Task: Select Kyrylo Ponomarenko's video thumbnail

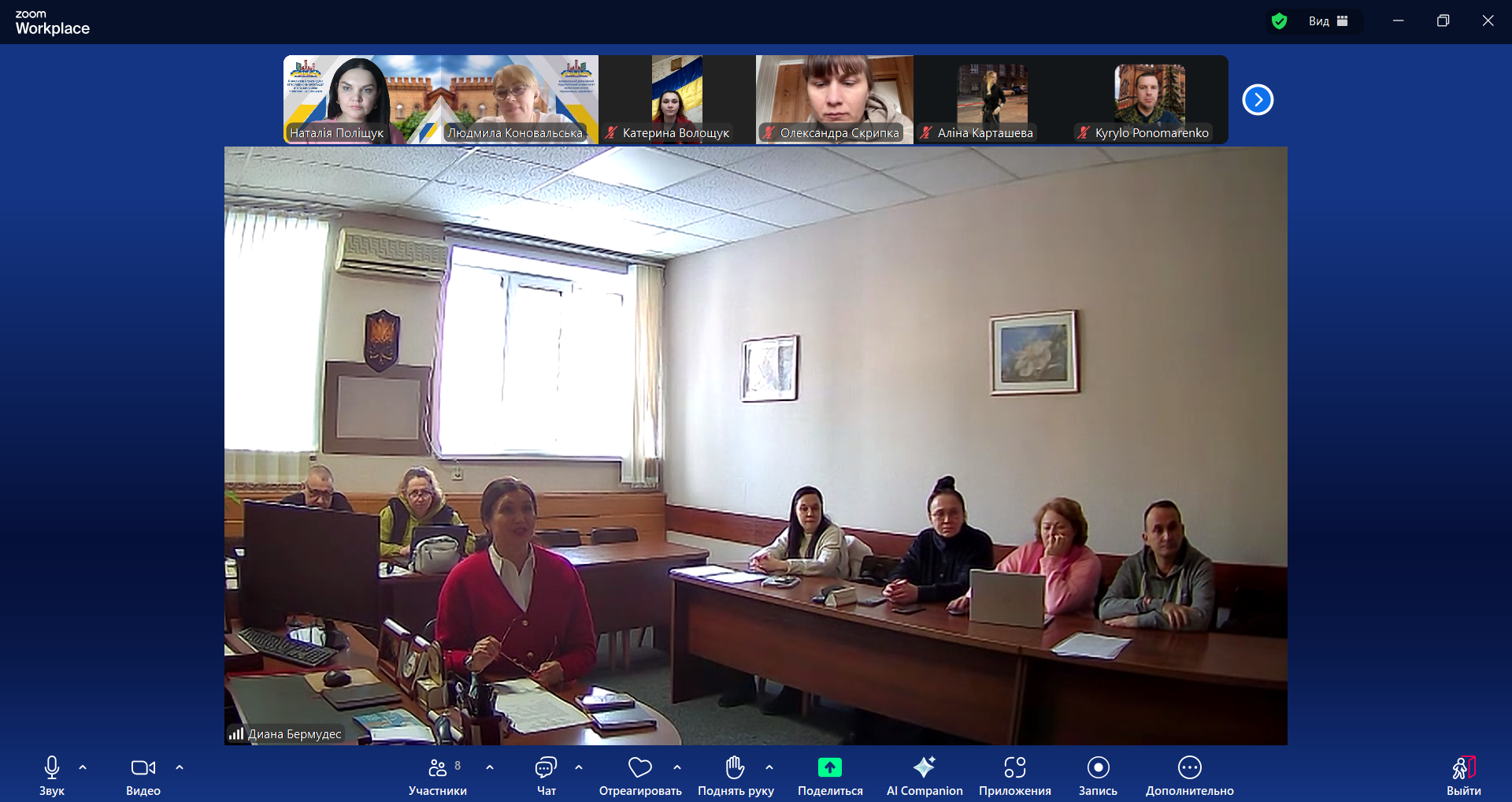Action: point(1149,99)
